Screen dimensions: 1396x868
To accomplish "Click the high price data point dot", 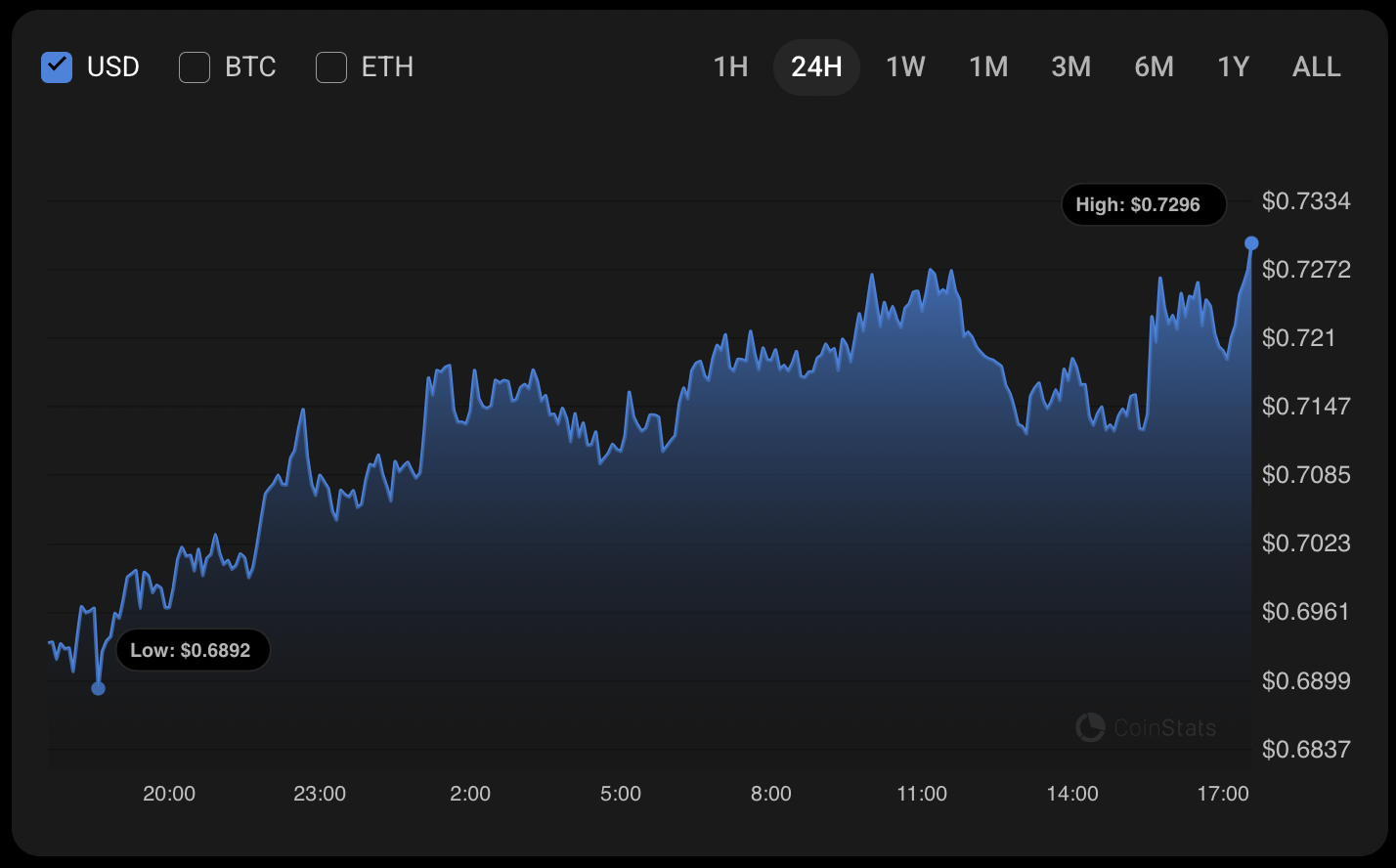I will click(x=1251, y=242).
